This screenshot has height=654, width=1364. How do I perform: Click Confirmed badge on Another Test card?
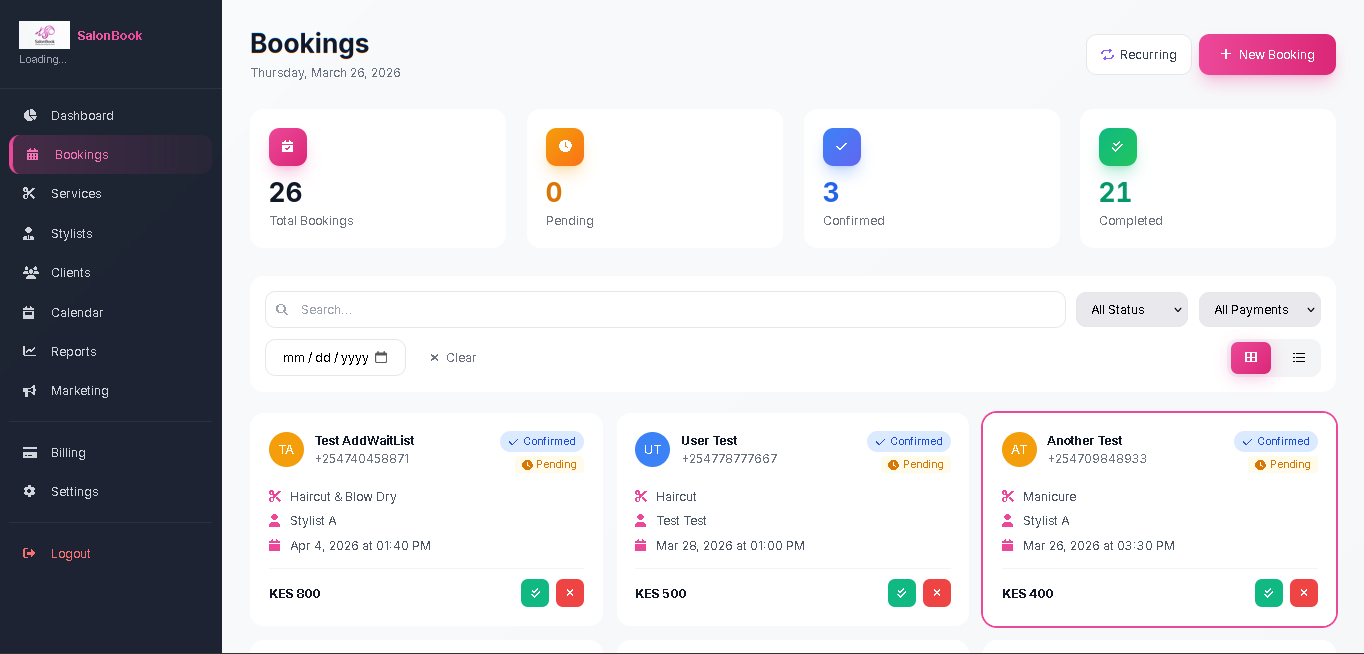point(1276,441)
